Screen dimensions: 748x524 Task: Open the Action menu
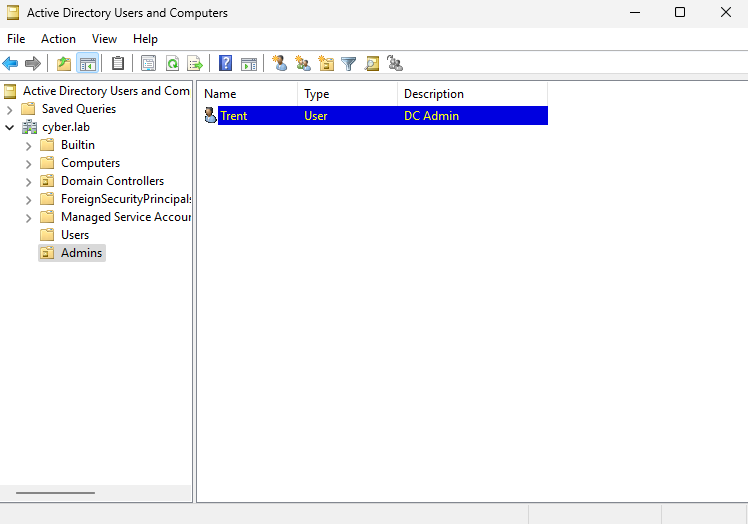point(58,39)
